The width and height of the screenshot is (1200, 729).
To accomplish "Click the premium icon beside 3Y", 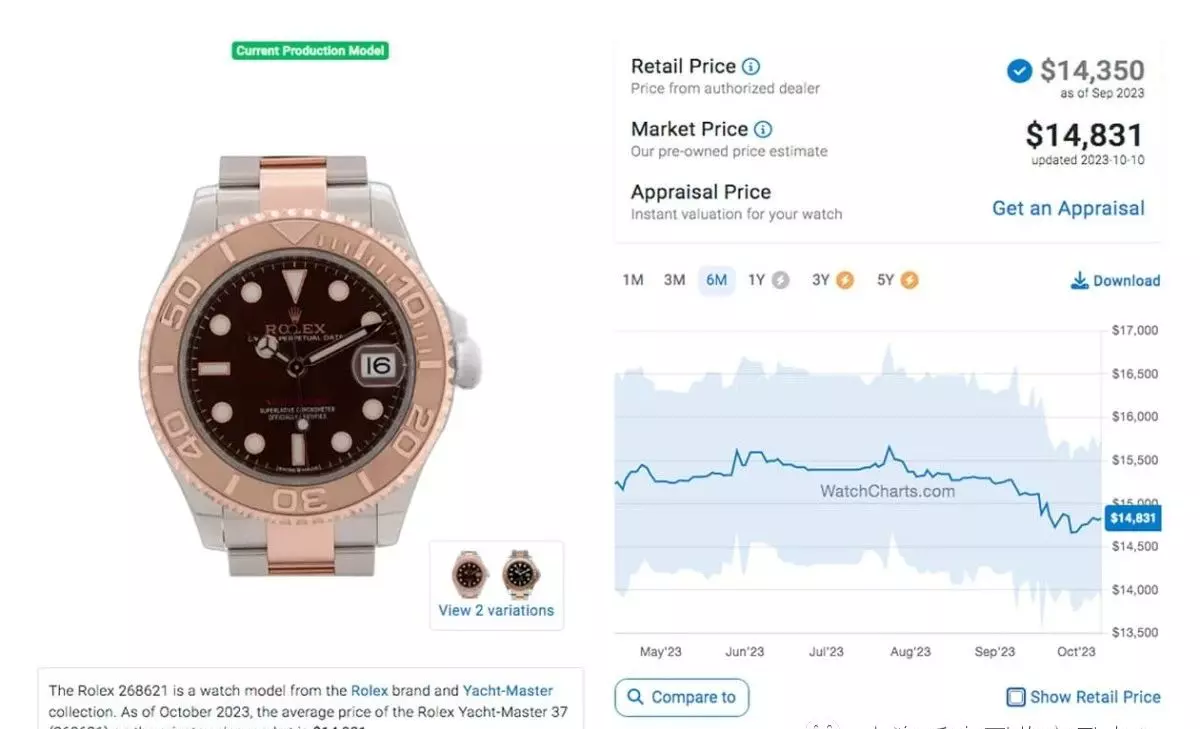I will point(845,280).
